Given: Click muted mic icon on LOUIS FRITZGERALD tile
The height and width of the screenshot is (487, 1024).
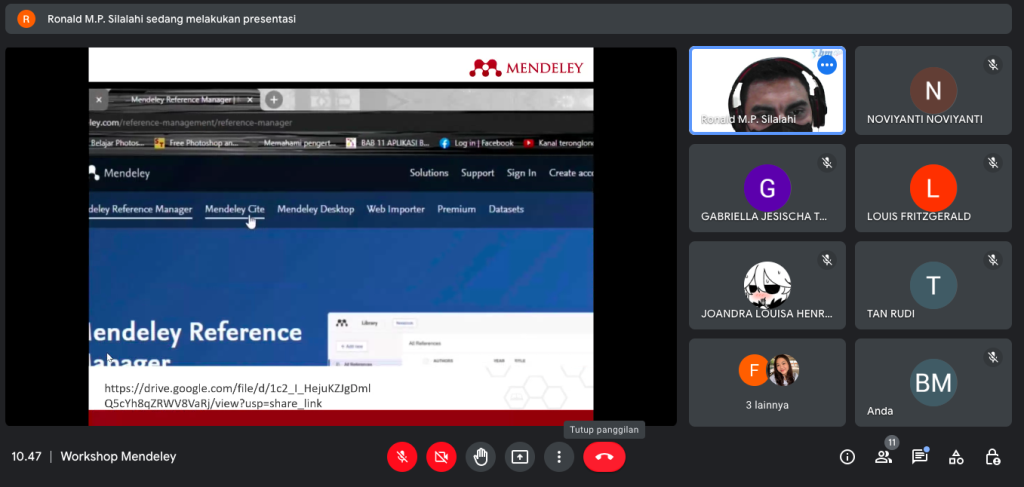Looking at the screenshot, I should pyautogui.click(x=993, y=163).
